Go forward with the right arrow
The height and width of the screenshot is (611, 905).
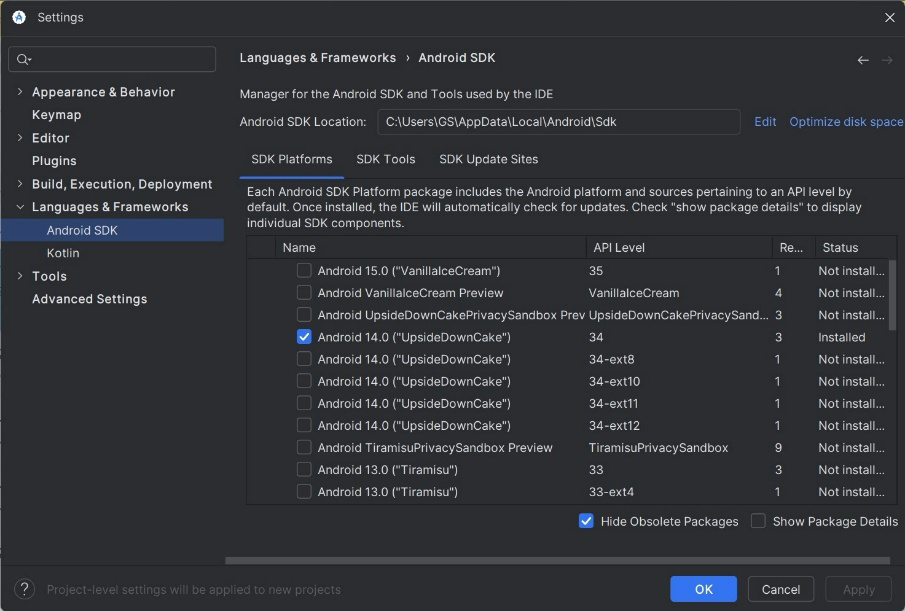point(887,60)
